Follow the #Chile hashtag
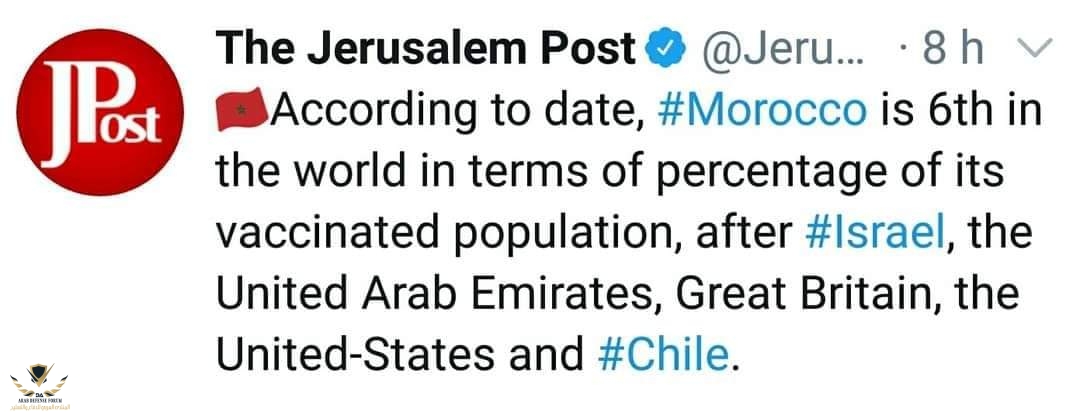The image size is (1080, 412). [663, 355]
